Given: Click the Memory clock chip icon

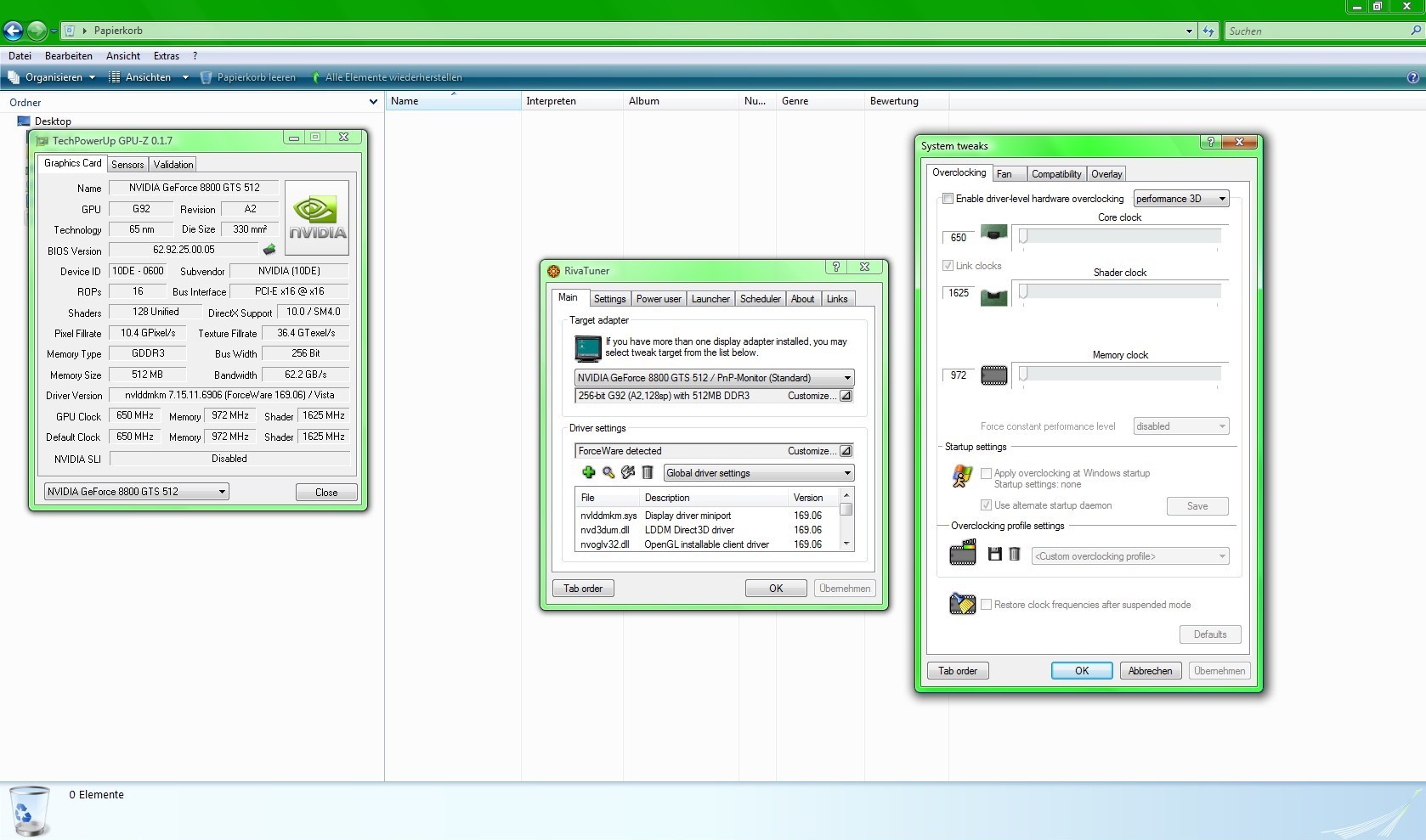Looking at the screenshot, I should pyautogui.click(x=993, y=375).
